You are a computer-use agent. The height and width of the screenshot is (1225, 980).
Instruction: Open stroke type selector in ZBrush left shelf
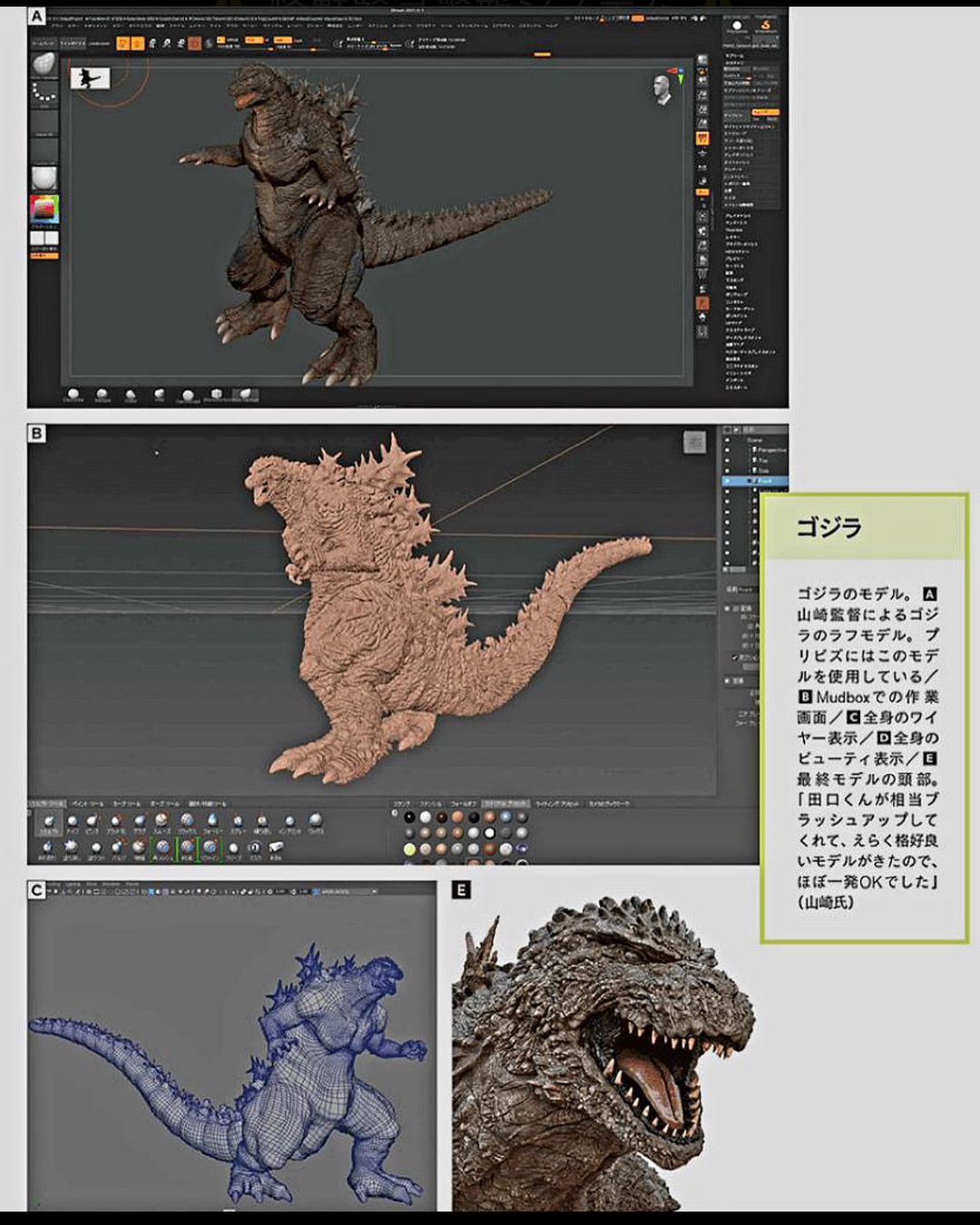pyautogui.click(x=44, y=94)
